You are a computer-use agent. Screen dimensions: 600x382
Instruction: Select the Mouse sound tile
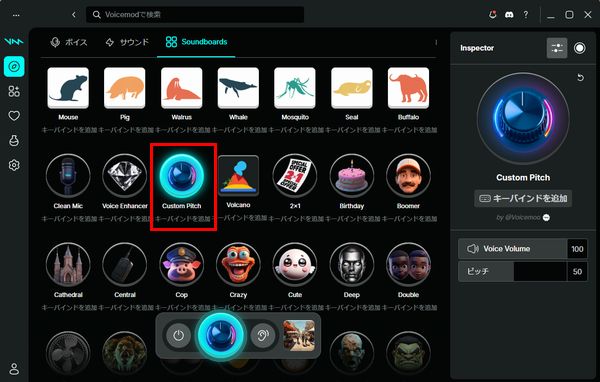click(x=68, y=88)
